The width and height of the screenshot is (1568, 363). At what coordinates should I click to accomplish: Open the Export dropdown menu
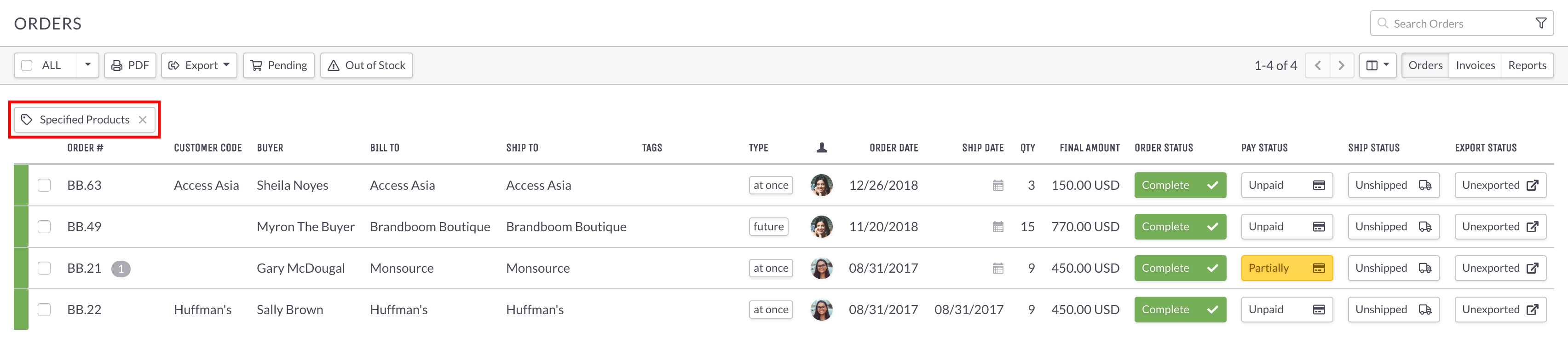click(x=199, y=65)
